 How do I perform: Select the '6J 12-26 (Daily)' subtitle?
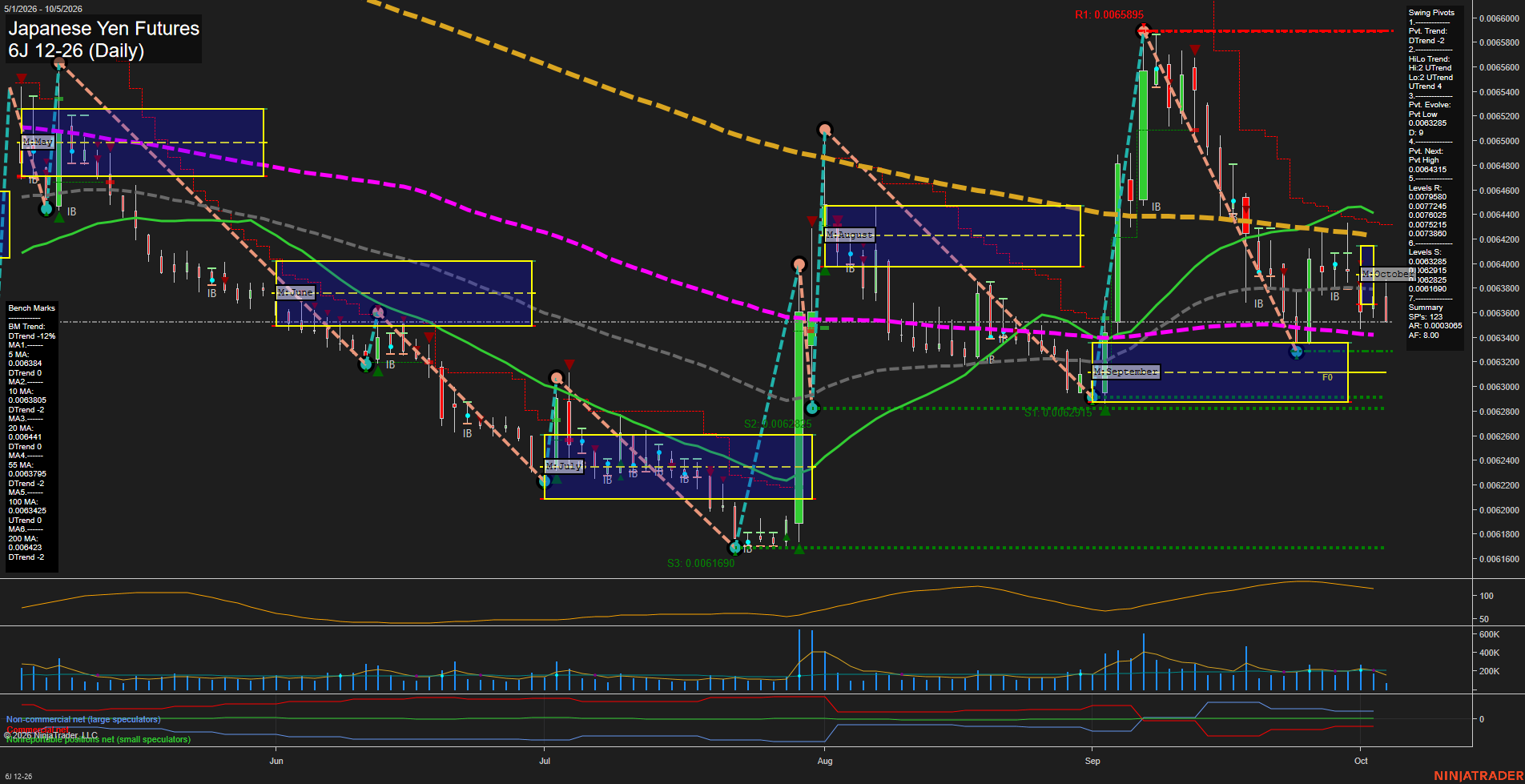[x=76, y=50]
